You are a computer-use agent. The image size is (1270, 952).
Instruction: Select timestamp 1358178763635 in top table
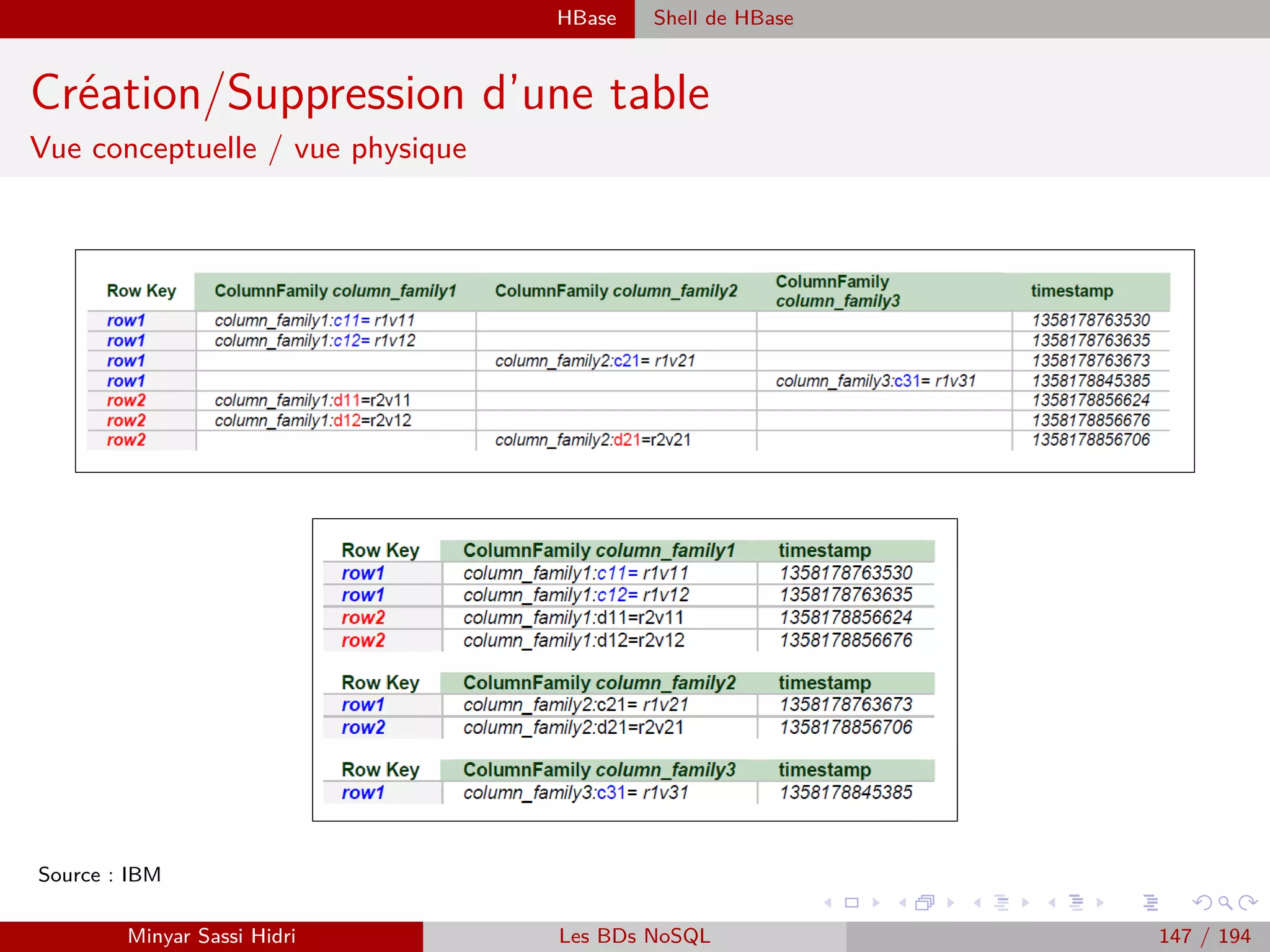pyautogui.click(x=1091, y=340)
